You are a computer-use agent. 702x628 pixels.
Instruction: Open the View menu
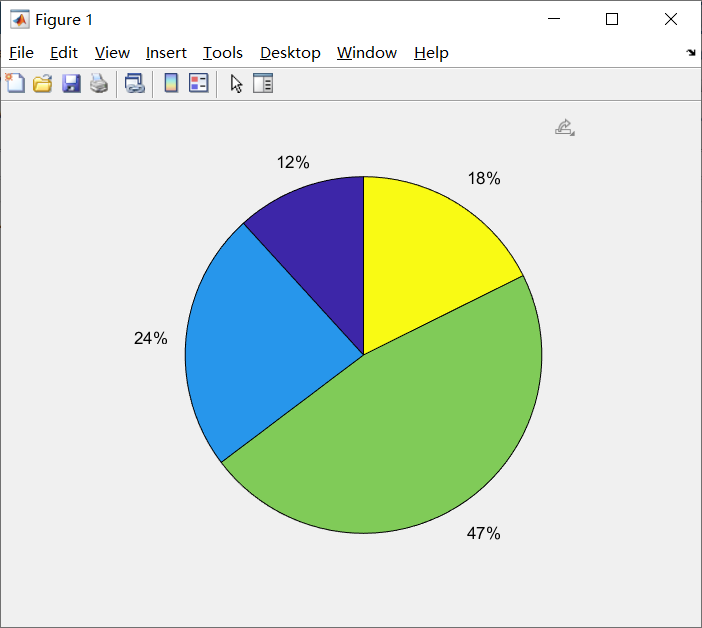112,53
